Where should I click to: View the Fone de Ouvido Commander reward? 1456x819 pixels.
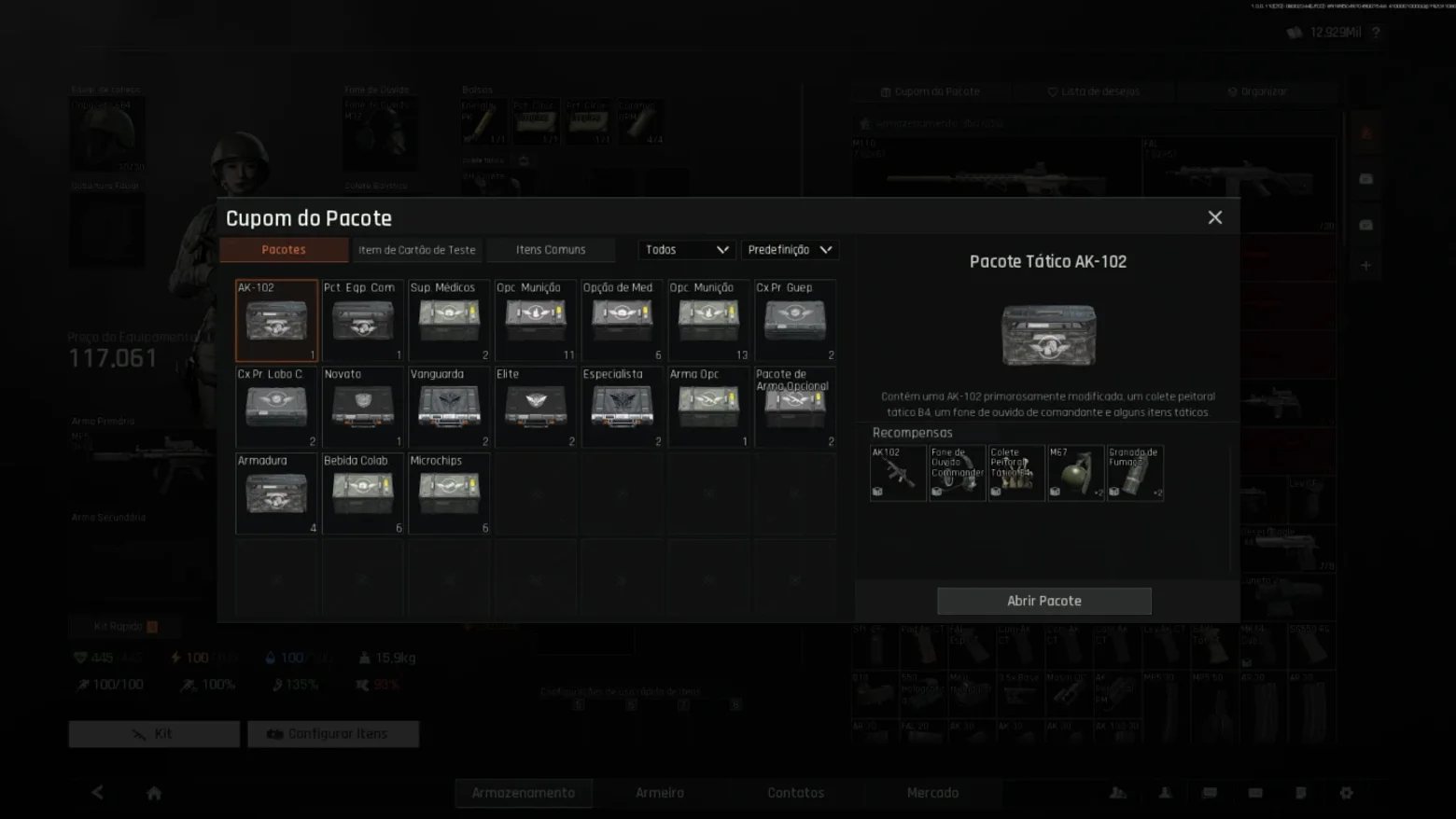point(958,473)
